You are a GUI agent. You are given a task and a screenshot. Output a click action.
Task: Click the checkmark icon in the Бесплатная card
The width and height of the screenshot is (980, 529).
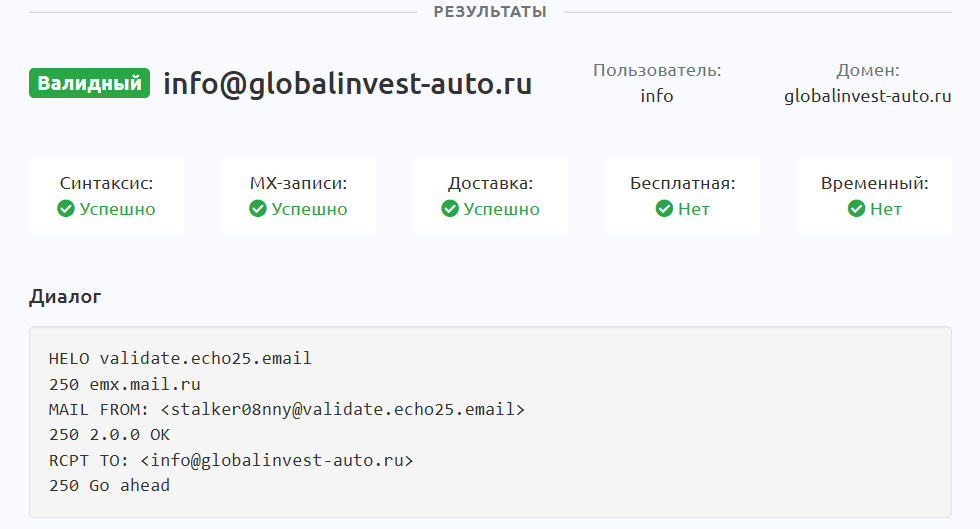664,209
